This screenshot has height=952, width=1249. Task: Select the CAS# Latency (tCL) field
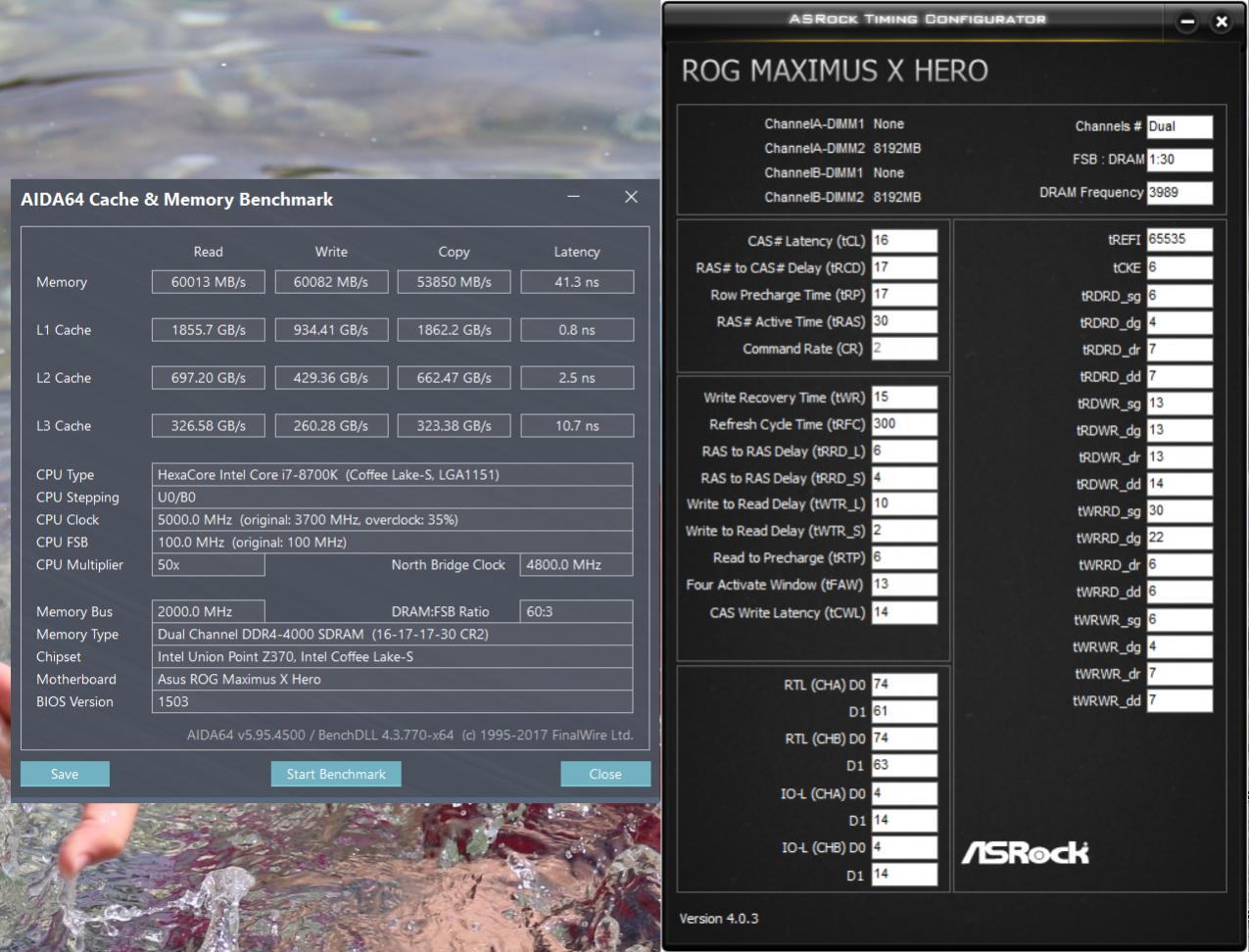coord(904,241)
